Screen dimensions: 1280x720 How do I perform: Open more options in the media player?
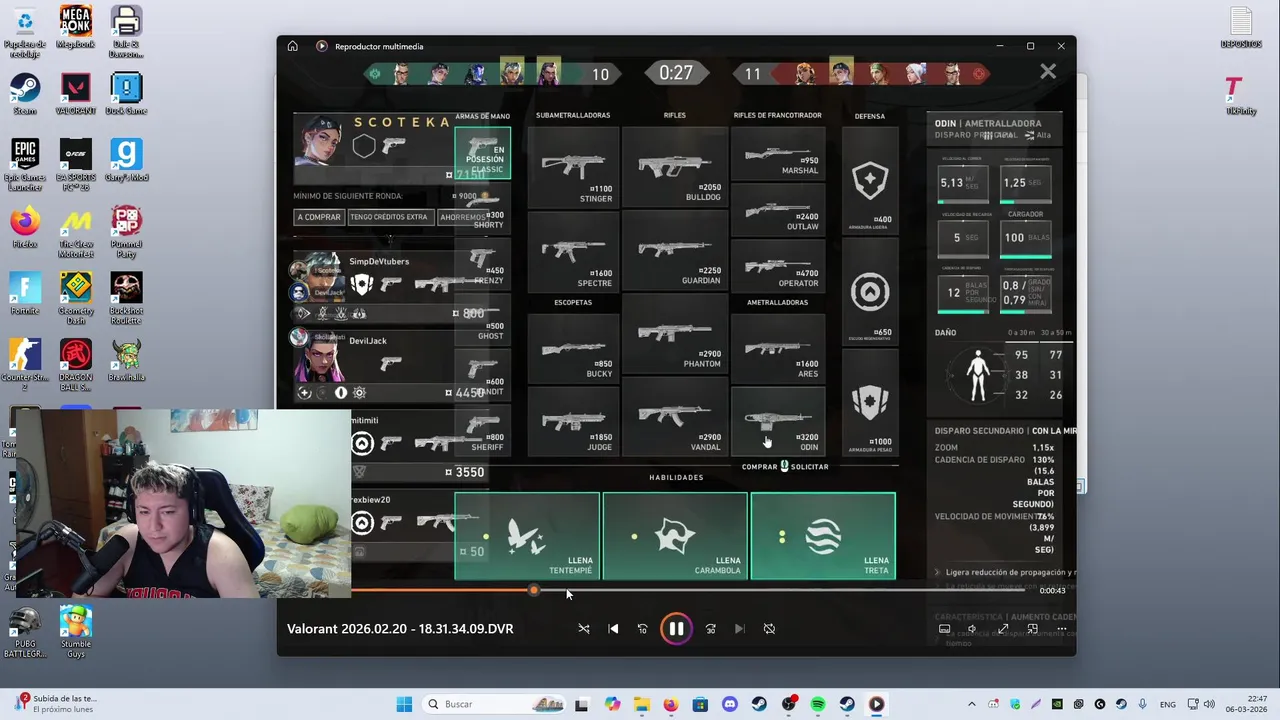pos(1061,629)
